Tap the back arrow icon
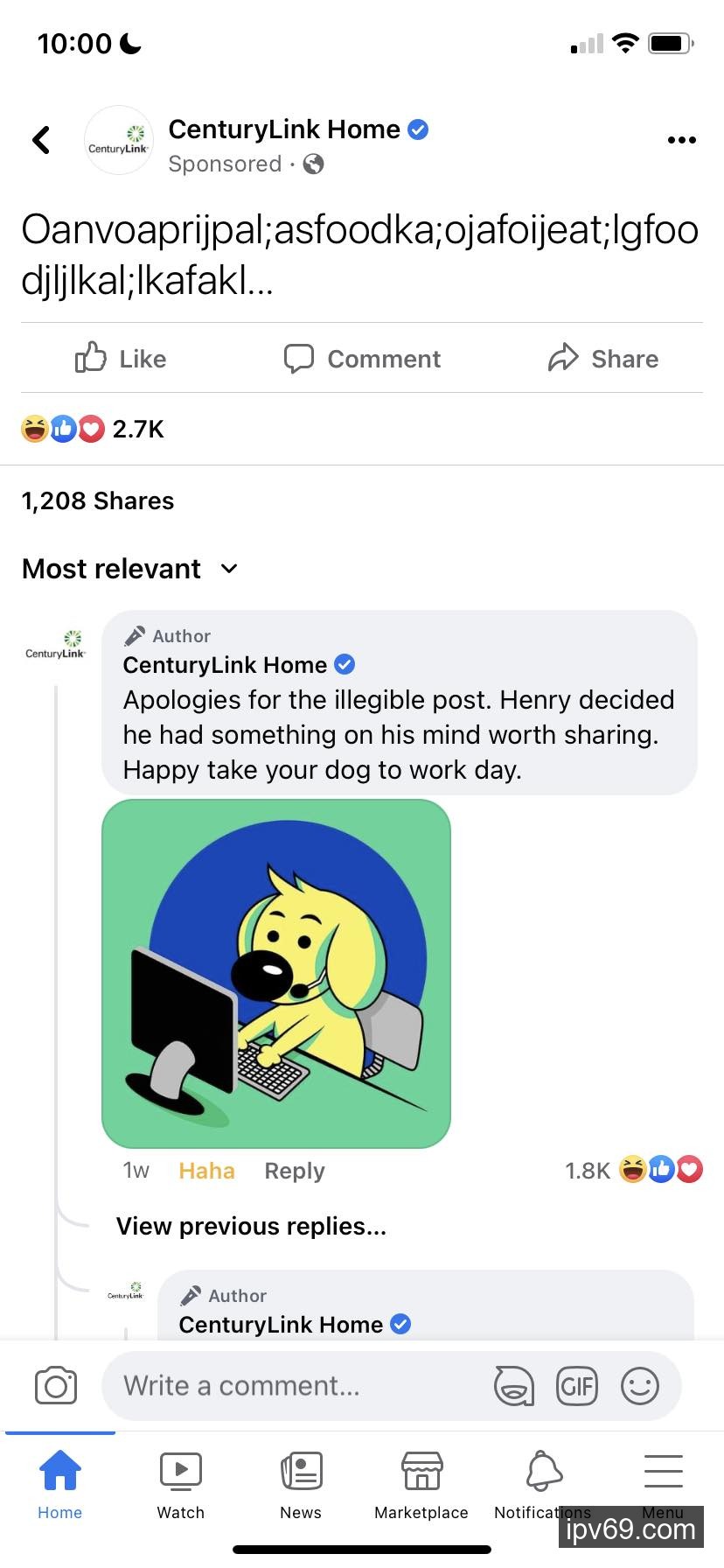The height and width of the screenshot is (1568, 724). coord(41,140)
